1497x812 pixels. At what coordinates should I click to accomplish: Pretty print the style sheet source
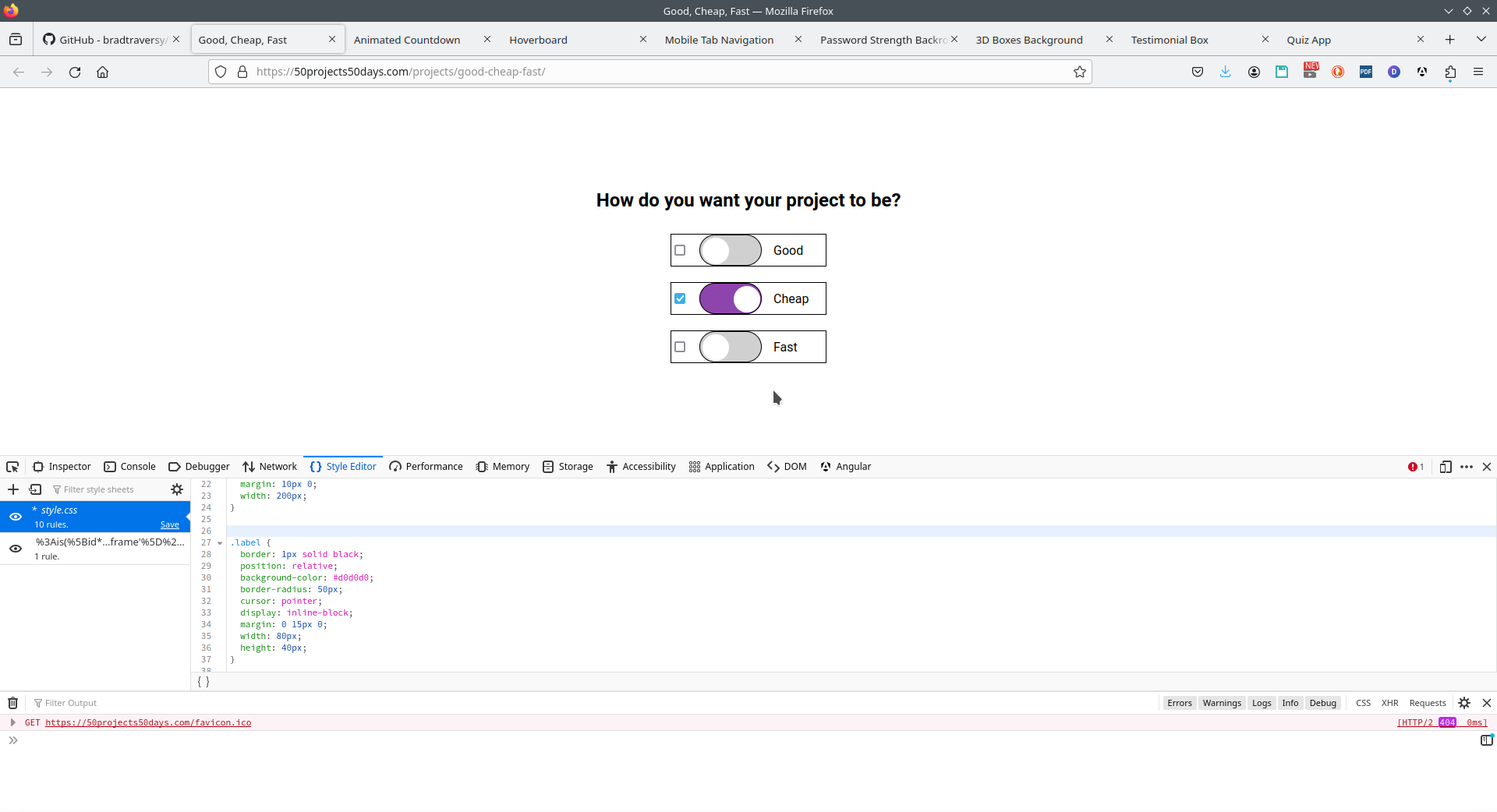point(203,682)
